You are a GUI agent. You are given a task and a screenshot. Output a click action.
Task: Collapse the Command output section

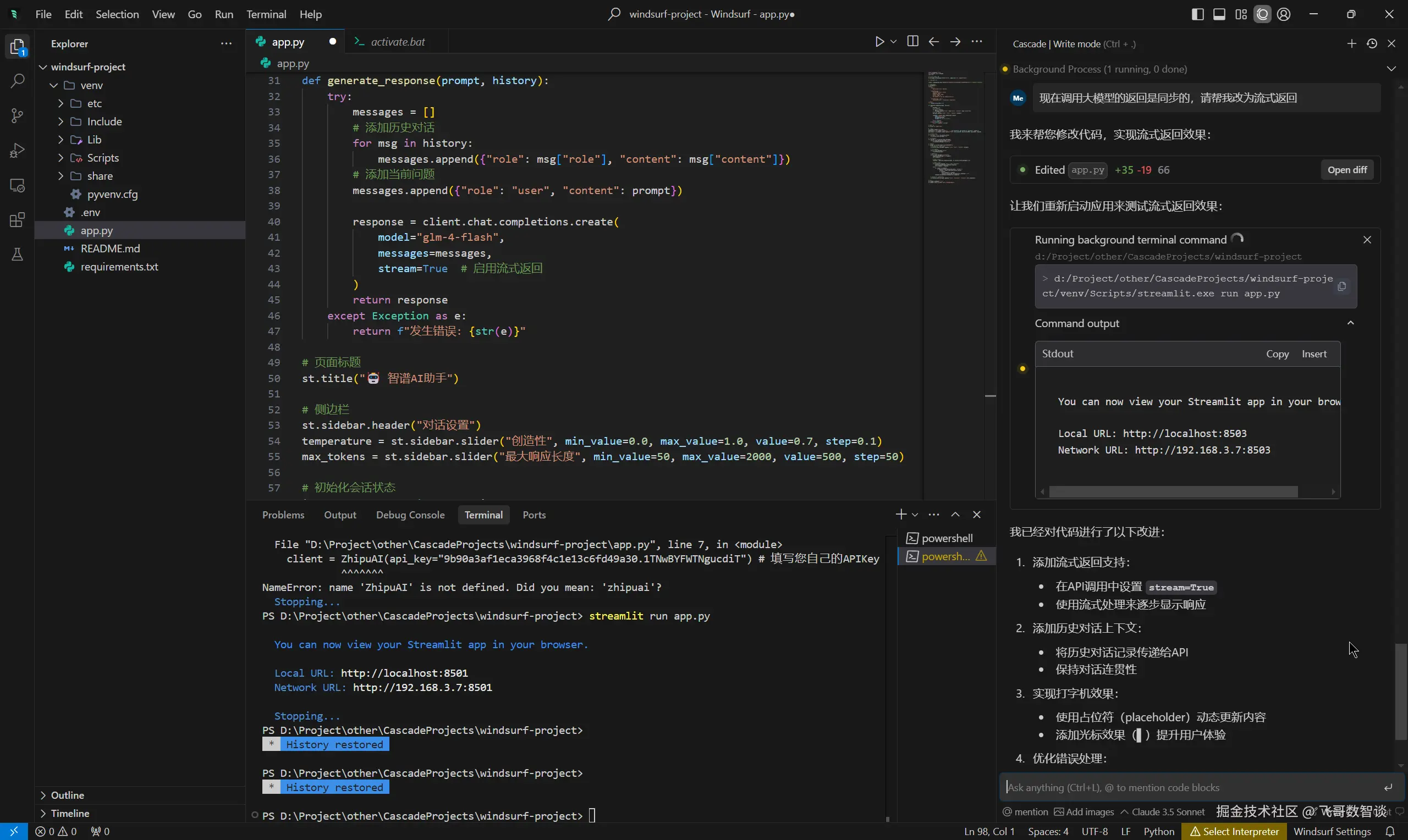pos(1350,323)
